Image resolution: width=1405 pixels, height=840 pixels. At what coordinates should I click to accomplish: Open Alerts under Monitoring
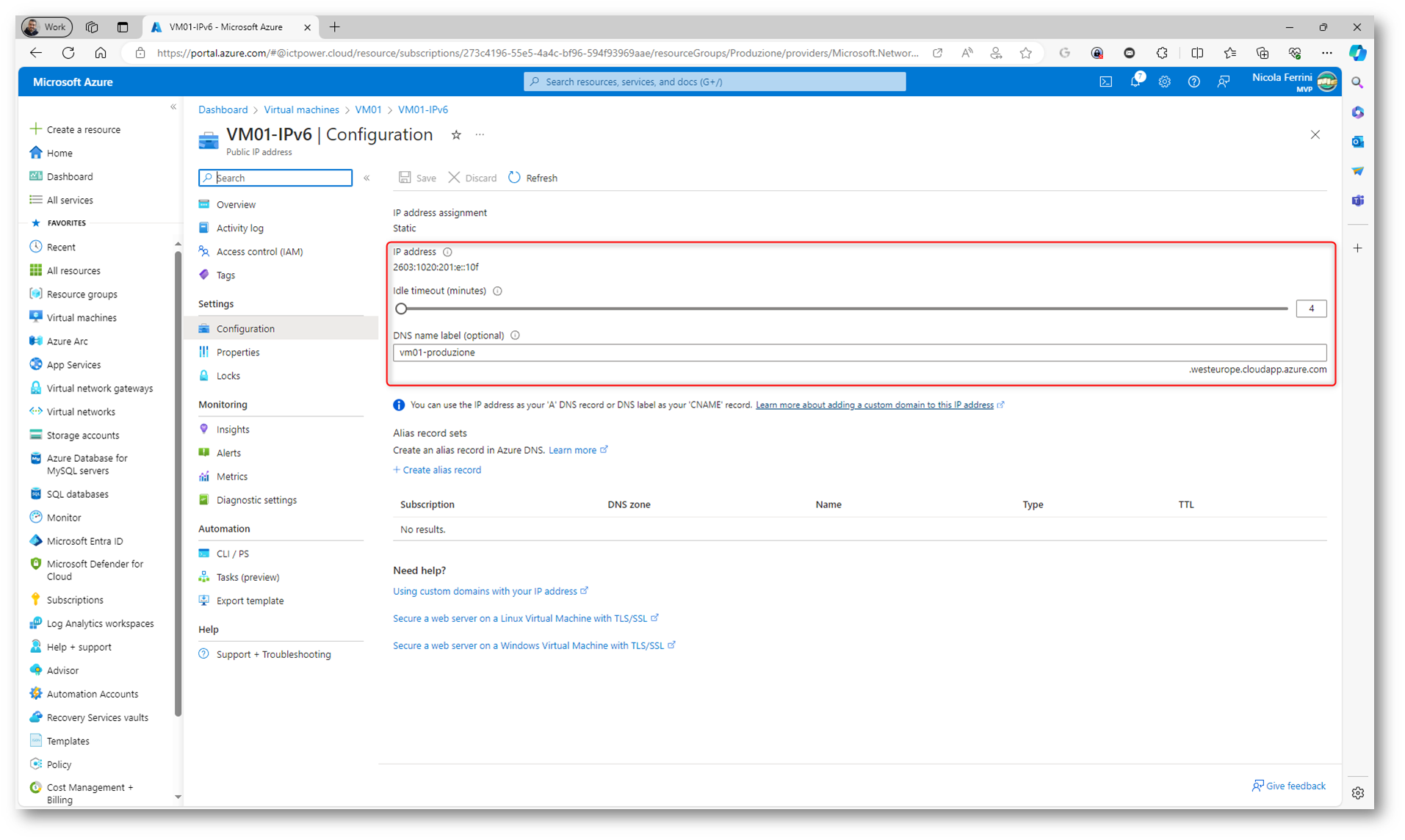(x=228, y=452)
